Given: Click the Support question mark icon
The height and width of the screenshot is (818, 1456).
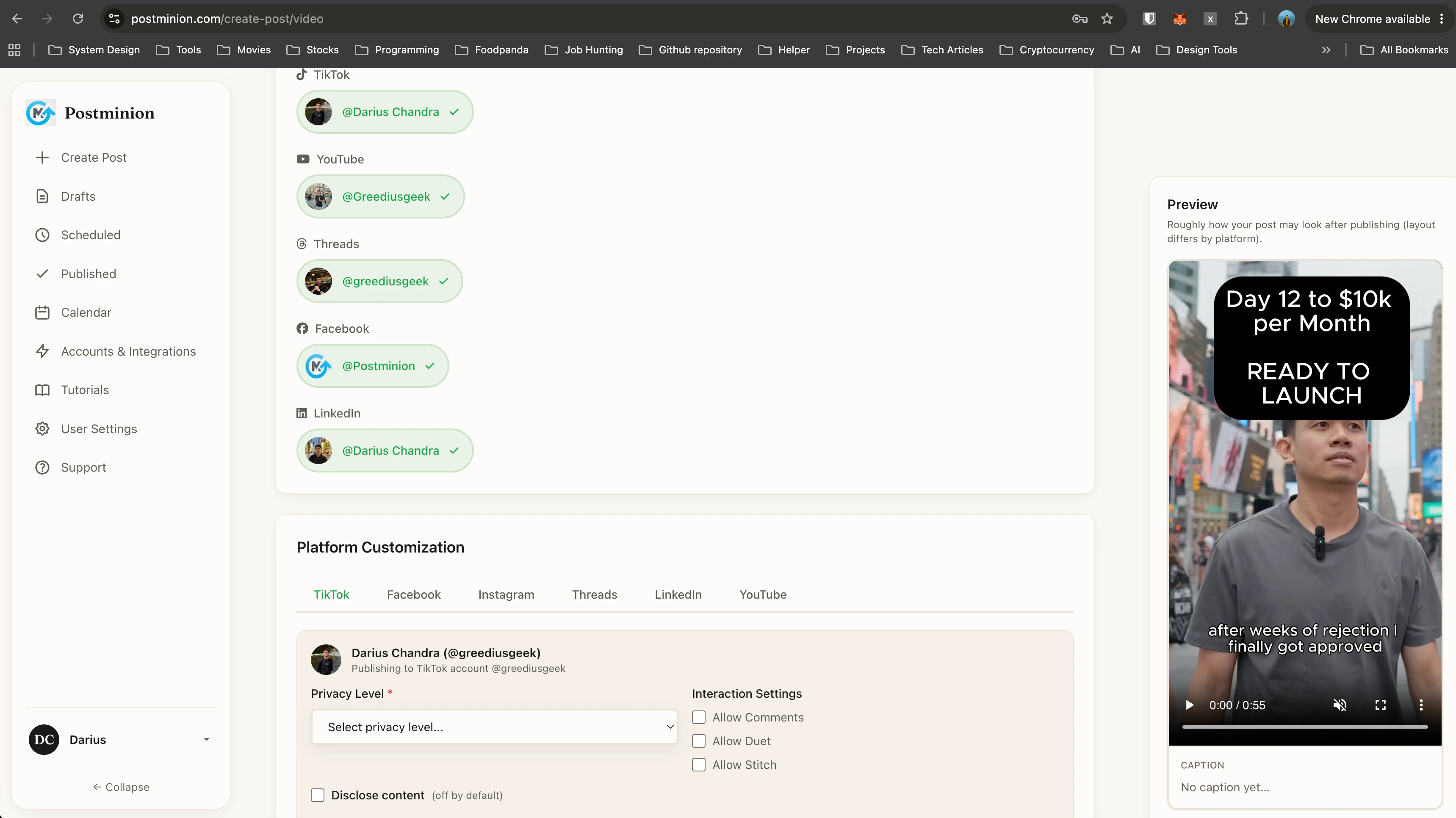Looking at the screenshot, I should click(x=42, y=467).
